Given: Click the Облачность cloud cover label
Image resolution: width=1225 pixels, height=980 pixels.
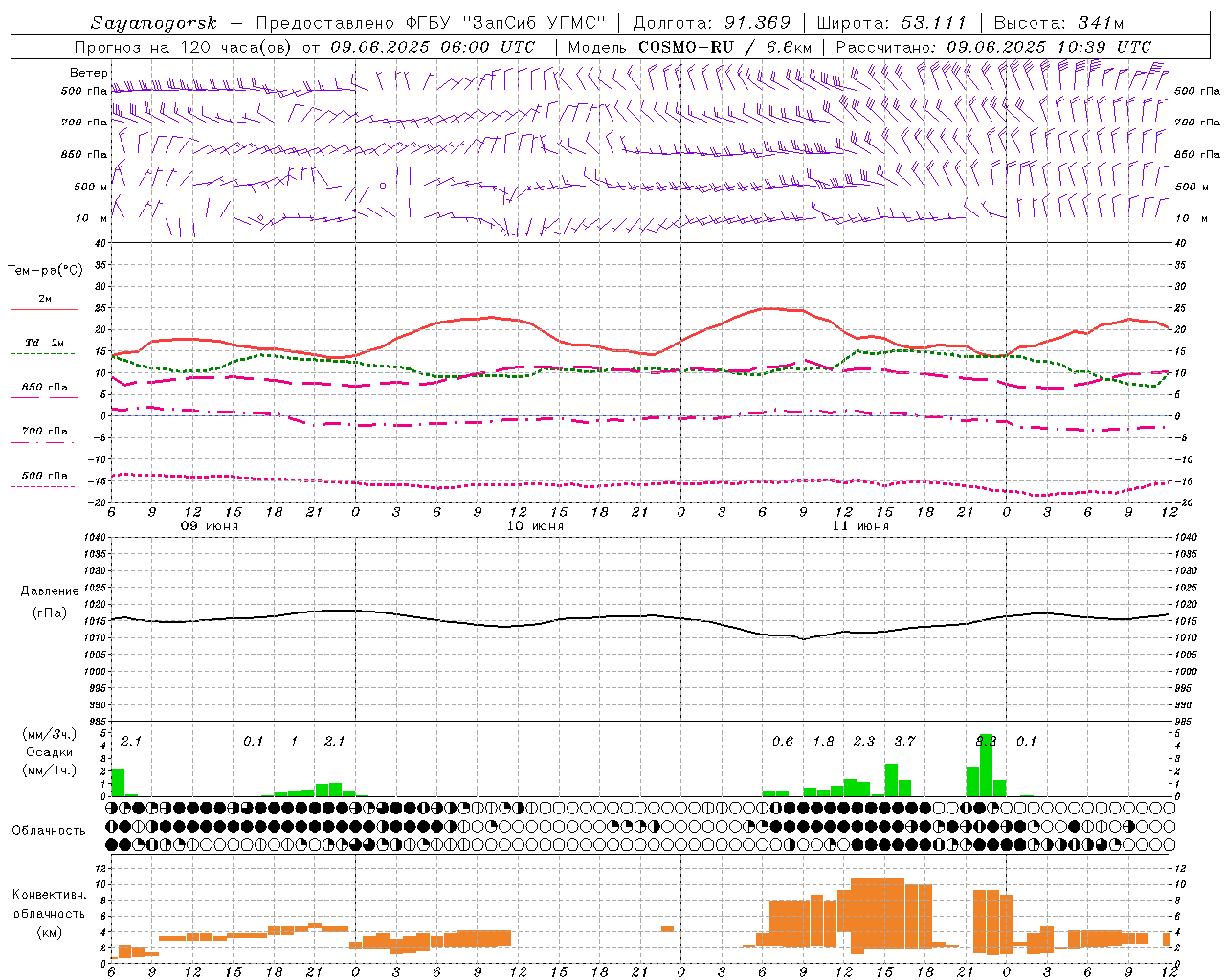Looking at the screenshot, I should point(49,831).
